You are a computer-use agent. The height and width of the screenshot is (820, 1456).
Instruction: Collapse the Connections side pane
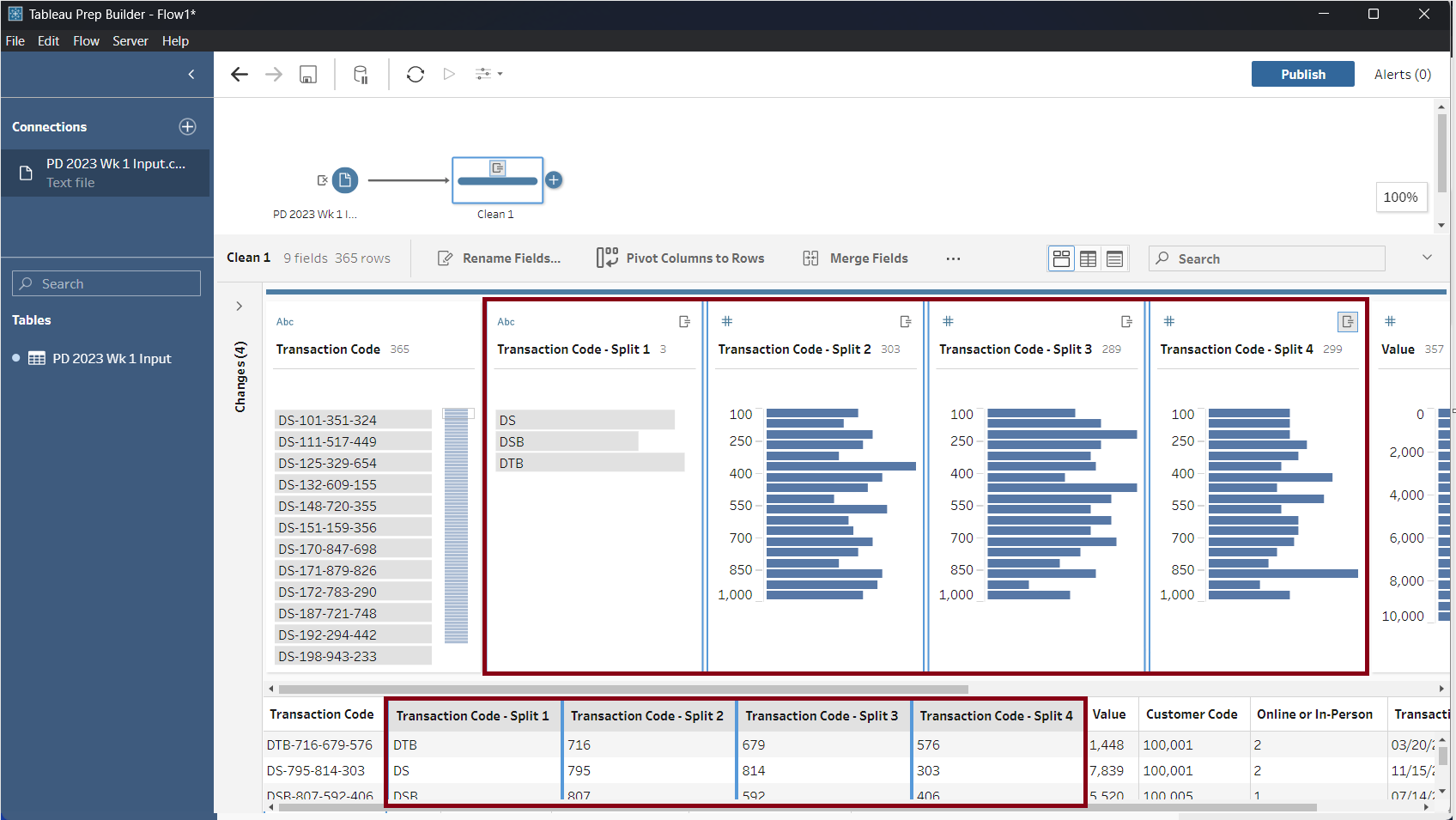pyautogui.click(x=191, y=75)
